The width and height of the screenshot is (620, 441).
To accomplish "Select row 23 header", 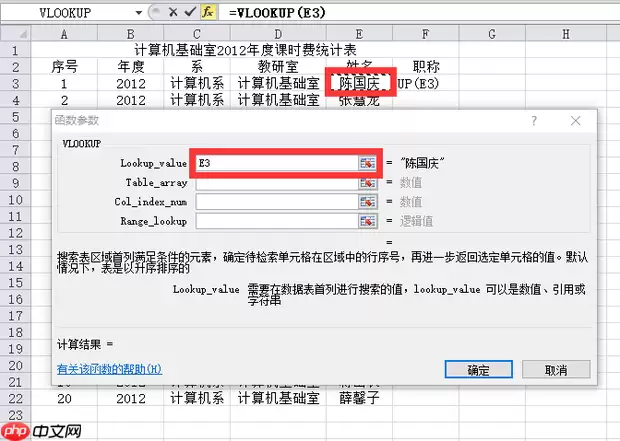I will 15,415.
